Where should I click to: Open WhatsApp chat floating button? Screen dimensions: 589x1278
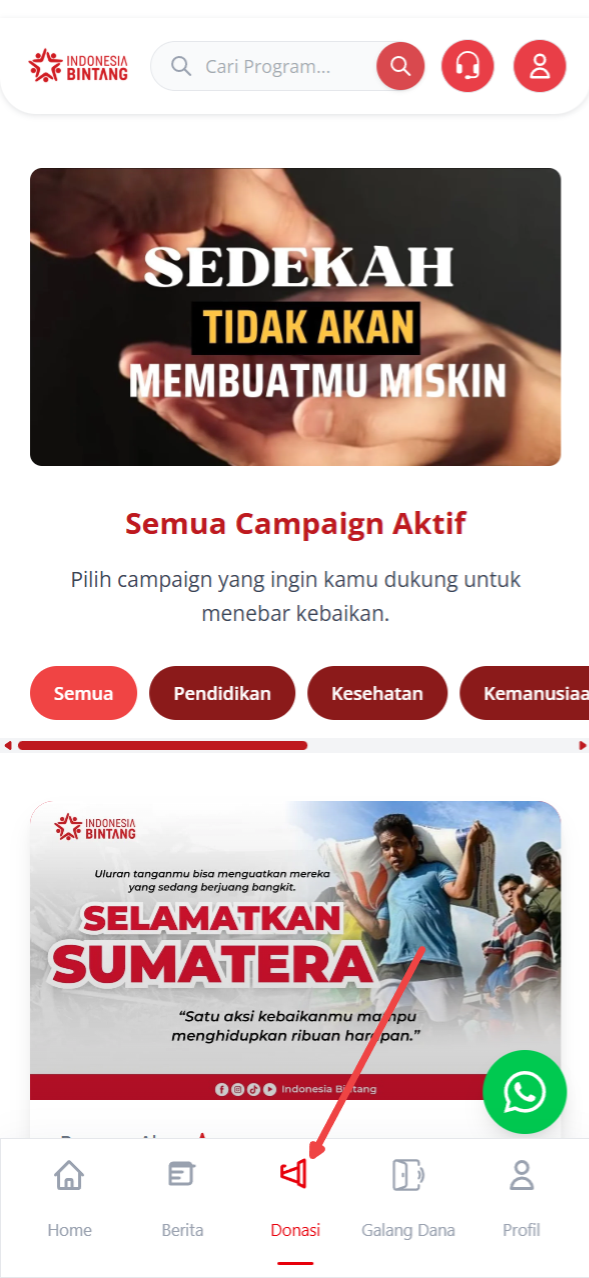click(524, 1092)
